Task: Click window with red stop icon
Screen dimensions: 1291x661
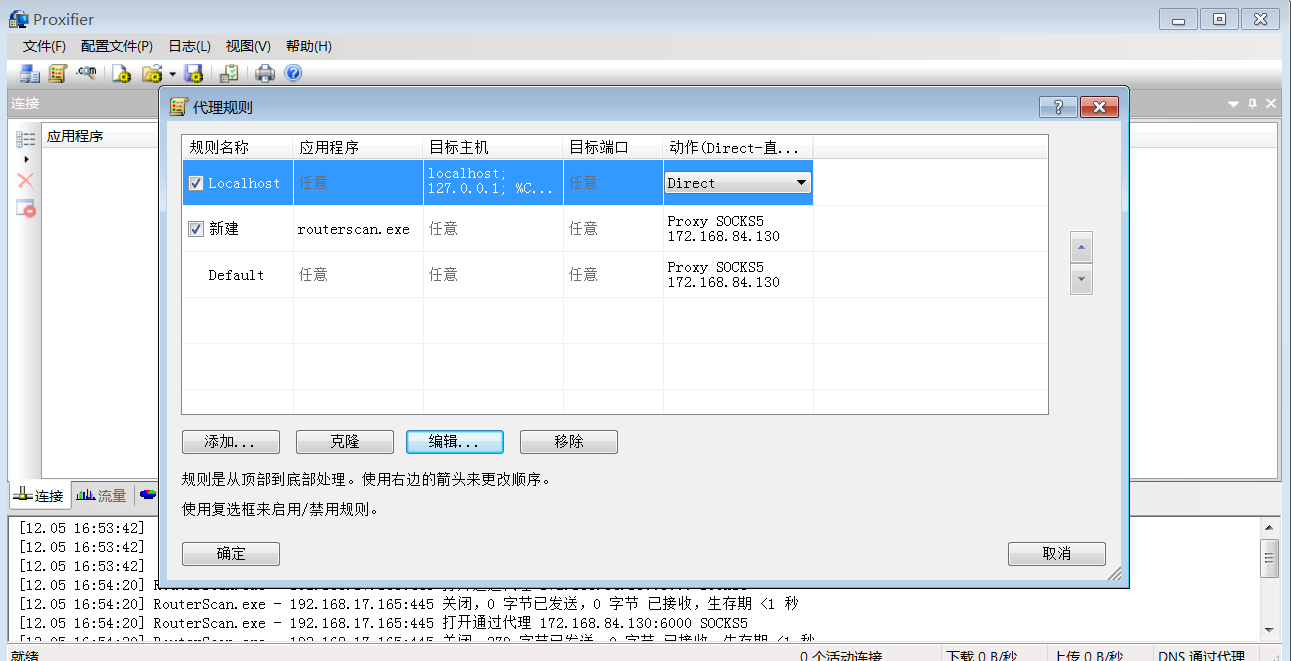Action: pyautogui.click(x=26, y=208)
